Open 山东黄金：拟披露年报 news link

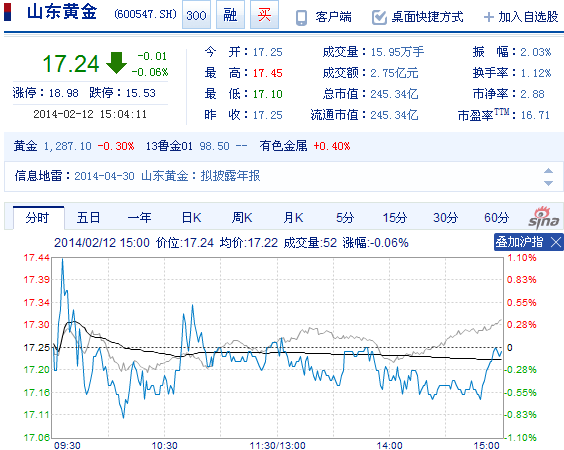(x=201, y=176)
